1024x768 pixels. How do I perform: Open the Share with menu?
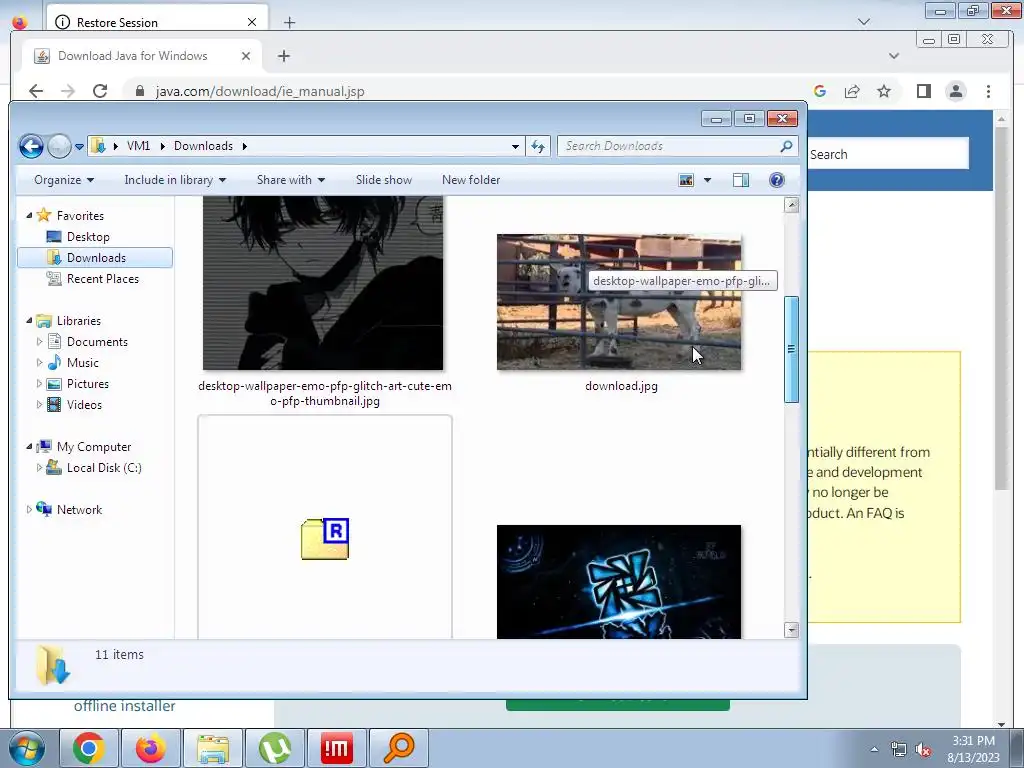click(291, 180)
